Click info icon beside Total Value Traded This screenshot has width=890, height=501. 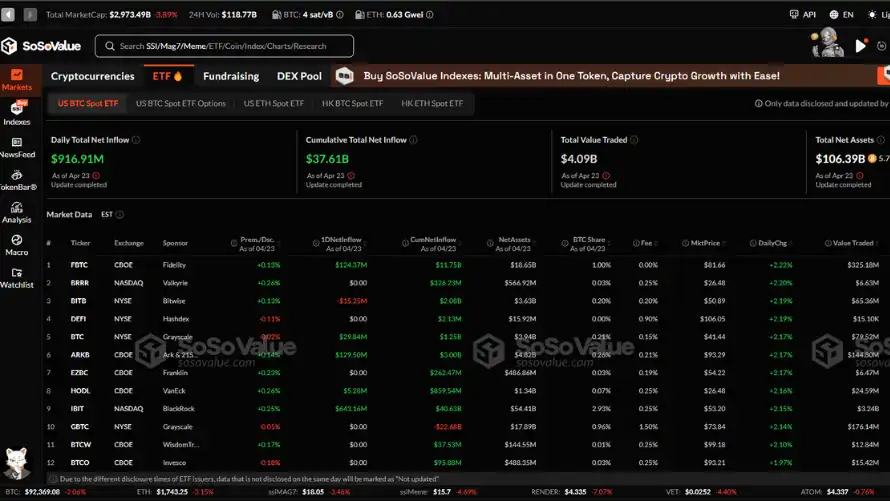coord(634,140)
